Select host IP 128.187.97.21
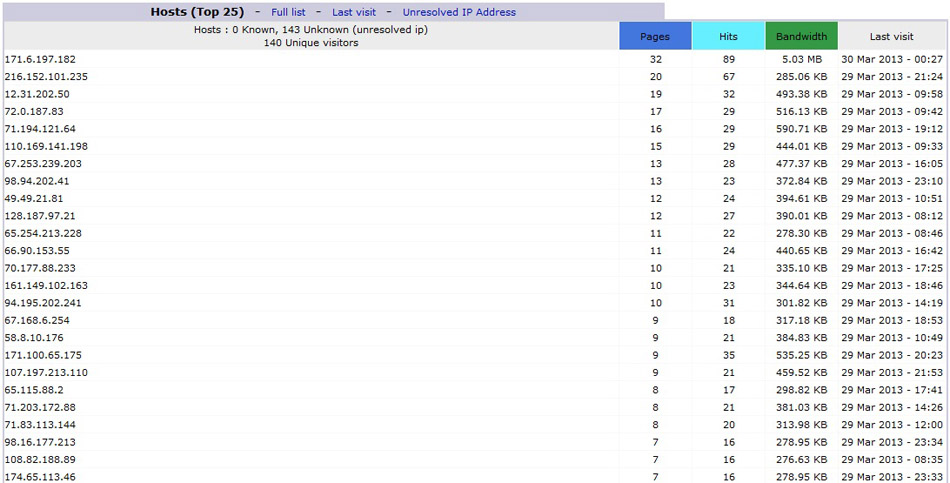The width and height of the screenshot is (950, 483). click(x=40, y=216)
